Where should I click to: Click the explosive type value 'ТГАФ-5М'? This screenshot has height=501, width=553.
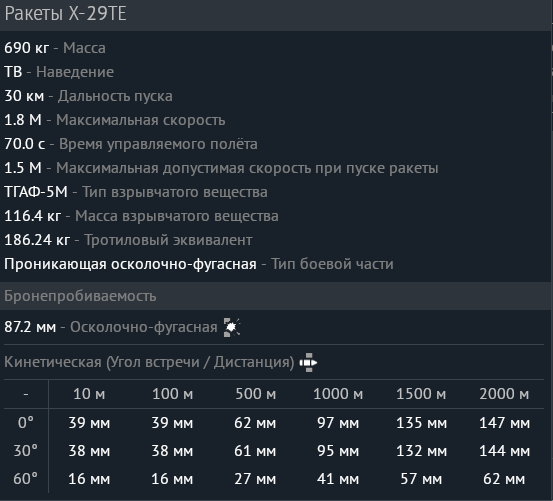pos(36,192)
